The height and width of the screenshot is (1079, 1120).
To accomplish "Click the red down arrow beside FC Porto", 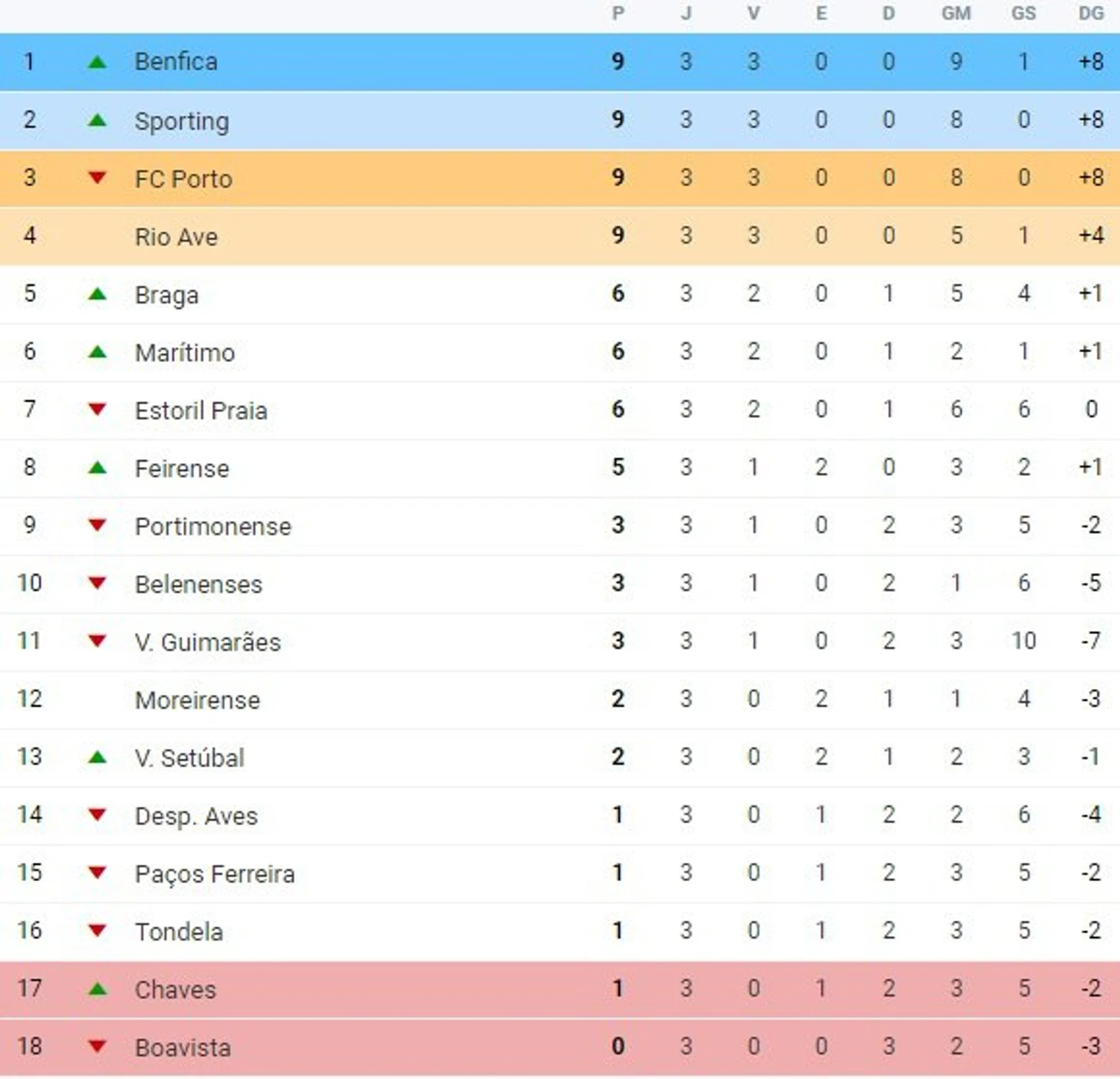I will pos(97,178).
